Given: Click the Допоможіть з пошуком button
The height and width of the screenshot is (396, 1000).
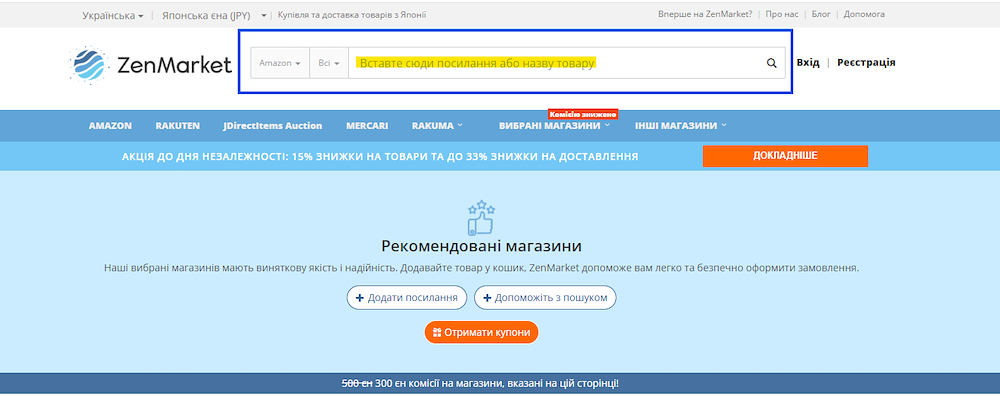Looking at the screenshot, I should coord(545,298).
